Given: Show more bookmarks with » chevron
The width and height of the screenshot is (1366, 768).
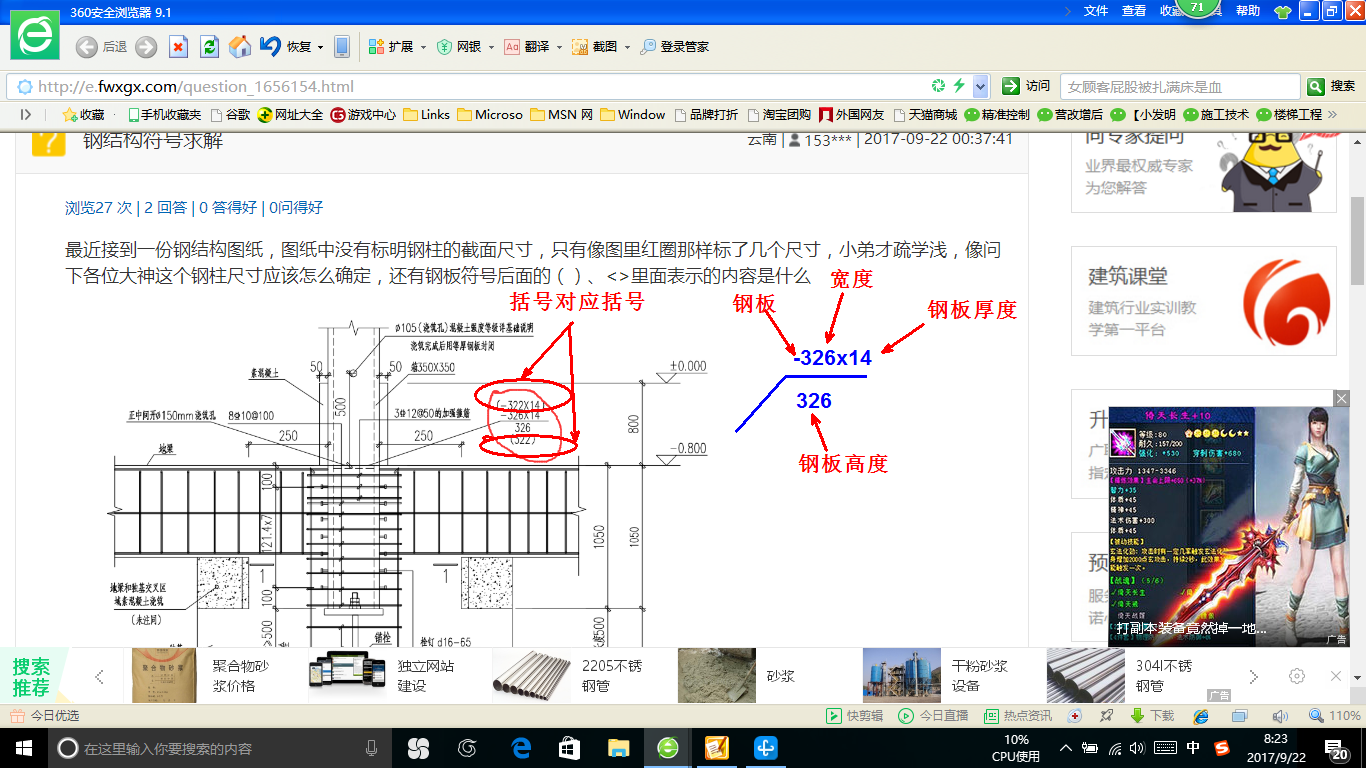Looking at the screenshot, I should (x=1332, y=115).
